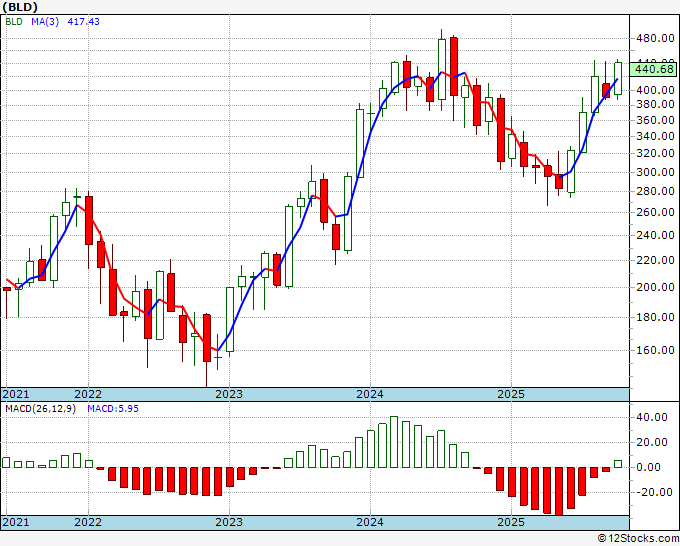
Task: Click the highlighted current price 440.68
Action: click(654, 69)
